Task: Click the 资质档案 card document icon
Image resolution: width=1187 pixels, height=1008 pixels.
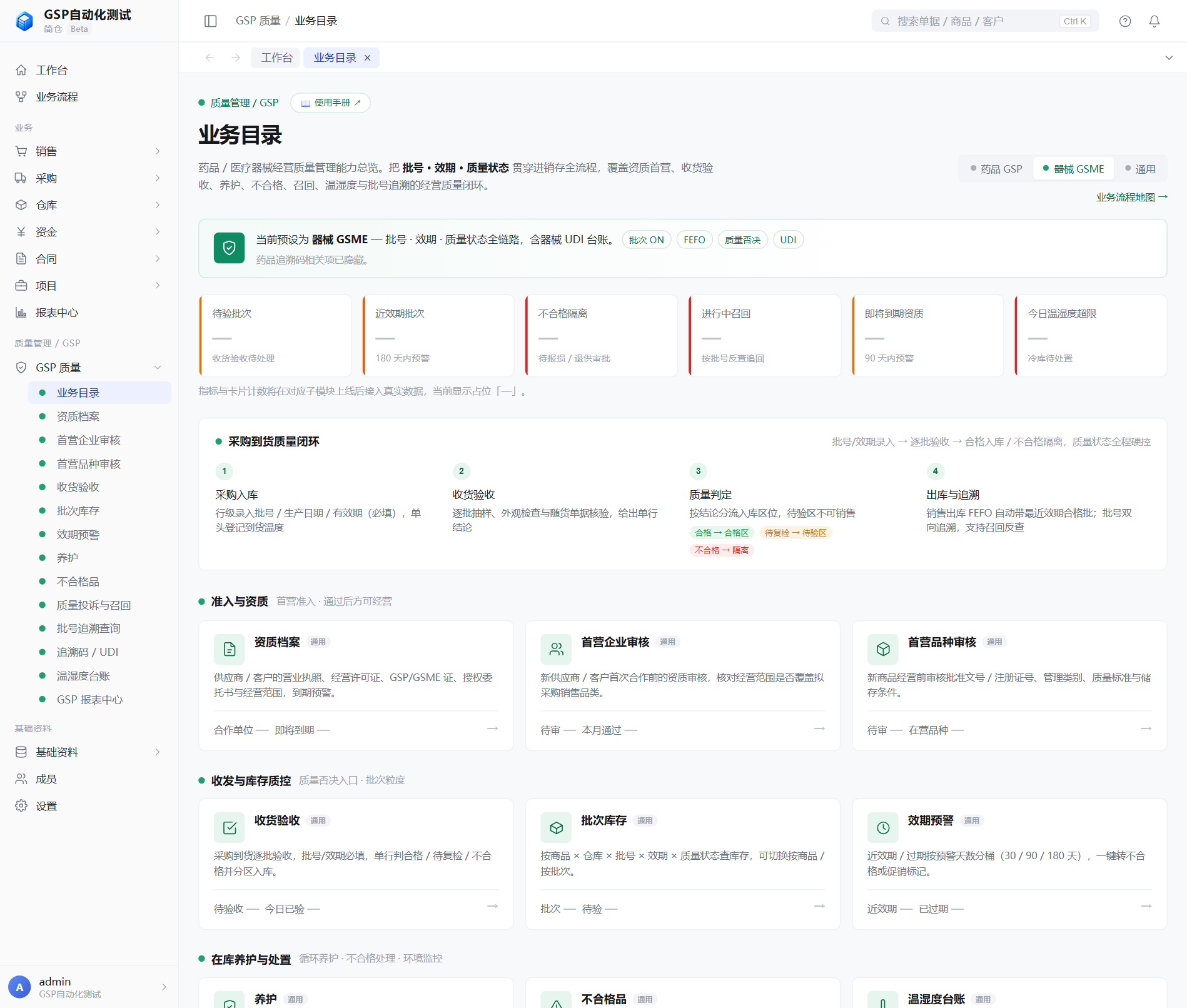Action: (230, 649)
